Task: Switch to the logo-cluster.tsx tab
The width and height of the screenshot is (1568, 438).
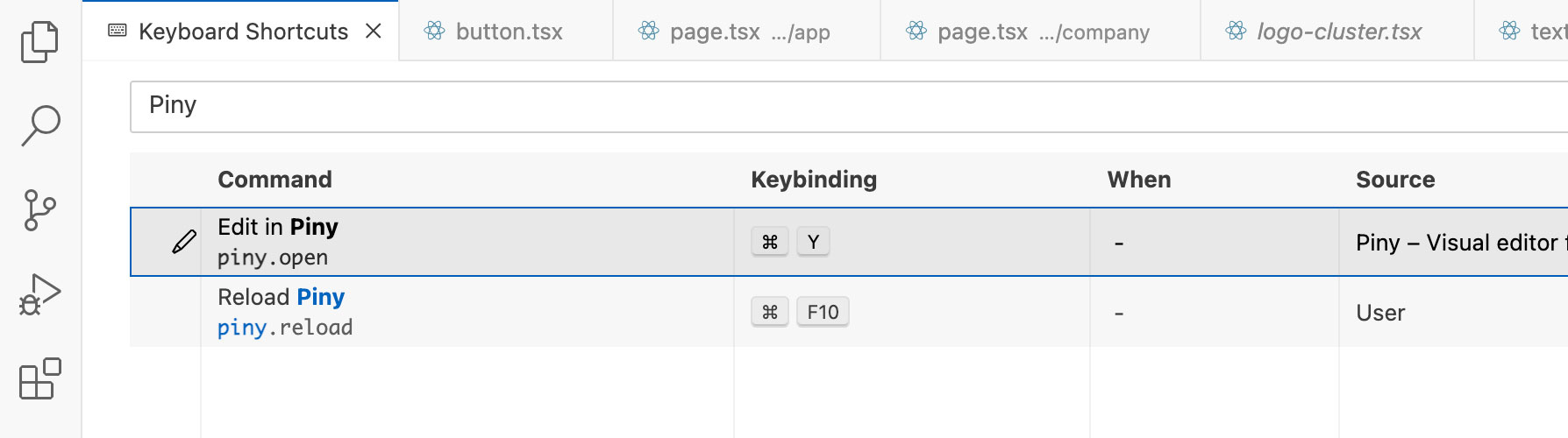Action: click(x=1337, y=32)
